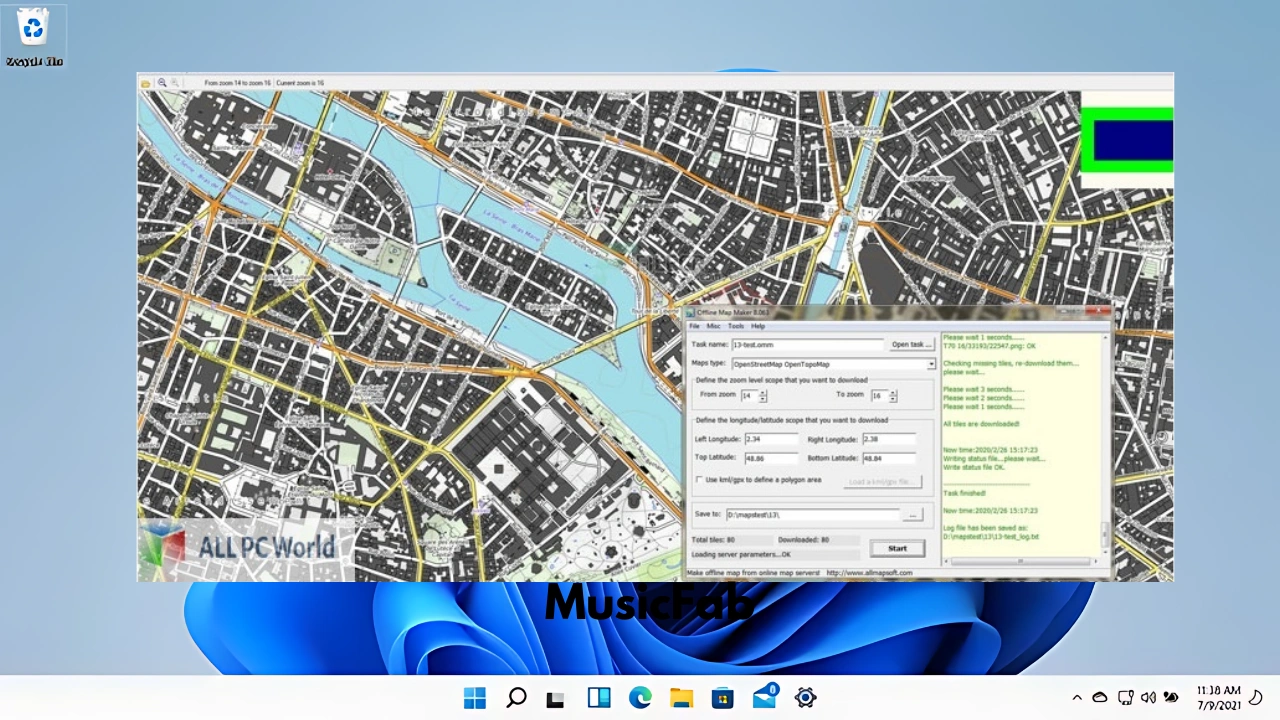The height and width of the screenshot is (720, 1280).
Task: Click the Load a kml/gpx file button
Action: [x=883, y=482]
